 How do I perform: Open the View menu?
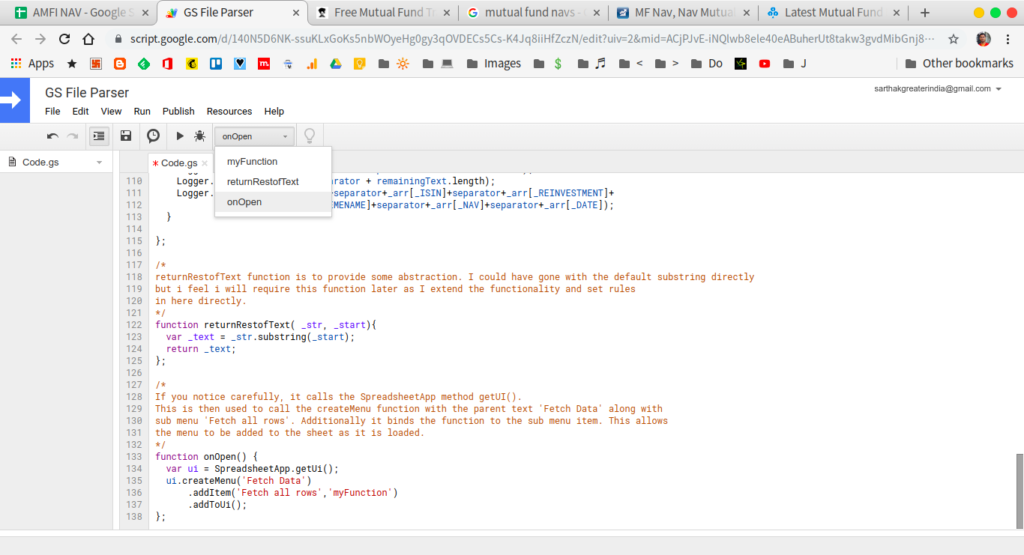coord(111,112)
